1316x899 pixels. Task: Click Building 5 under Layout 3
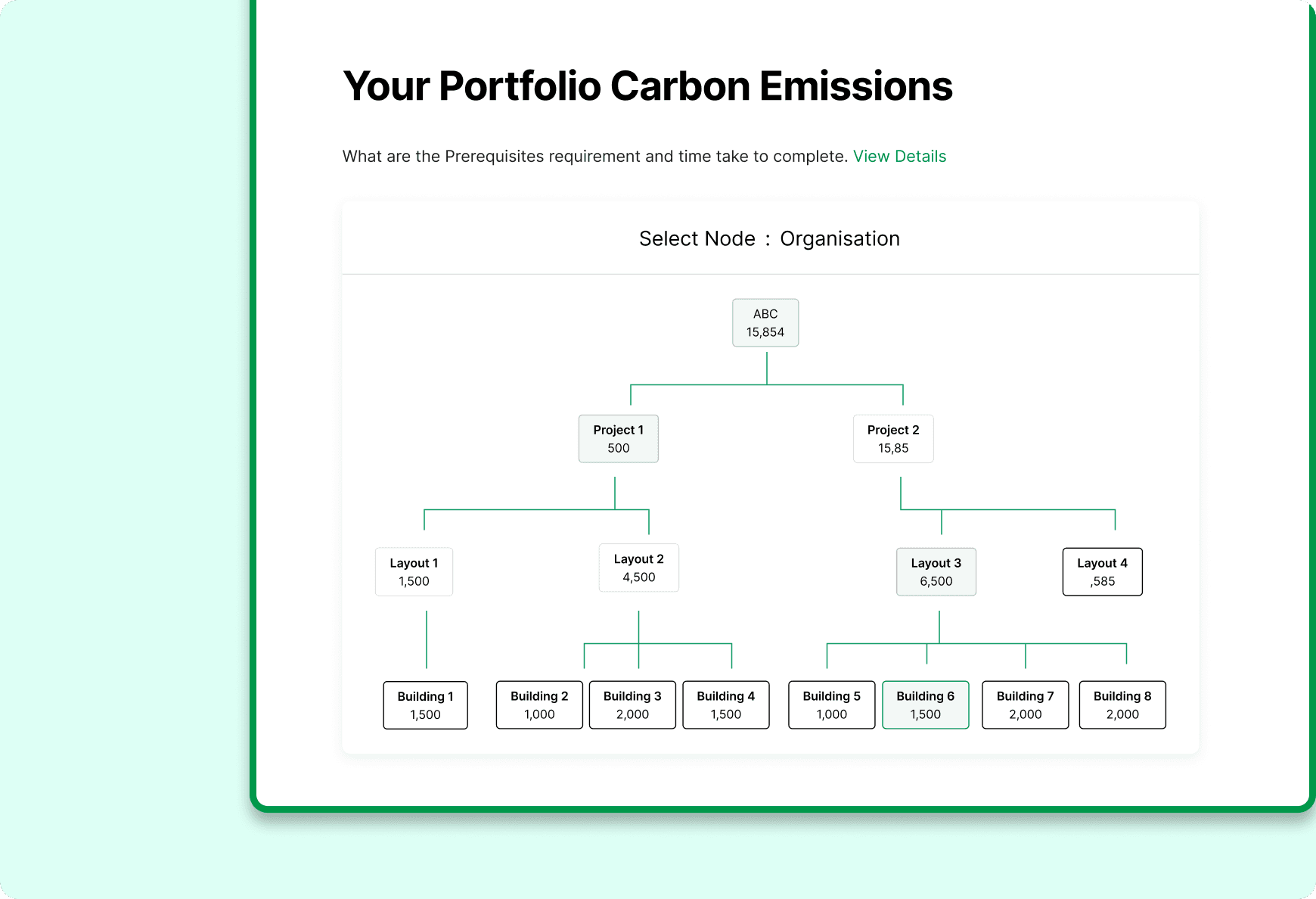coord(831,705)
